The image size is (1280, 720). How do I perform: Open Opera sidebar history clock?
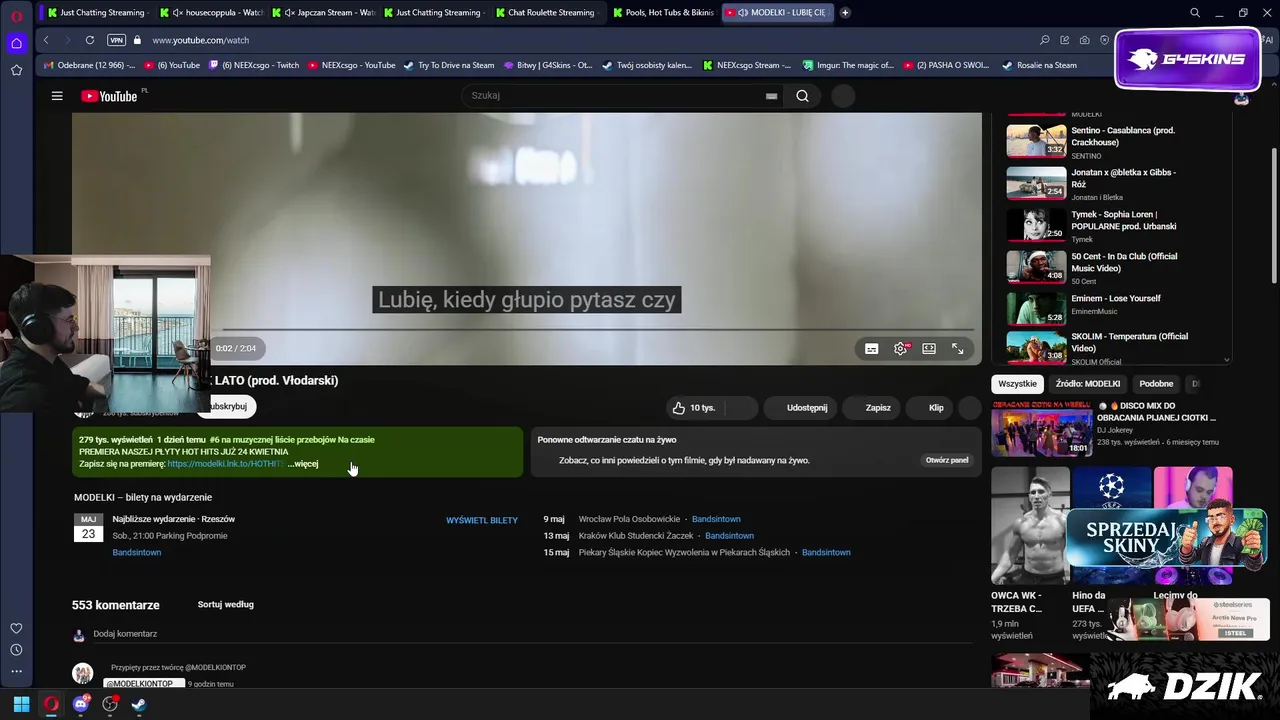point(16,650)
